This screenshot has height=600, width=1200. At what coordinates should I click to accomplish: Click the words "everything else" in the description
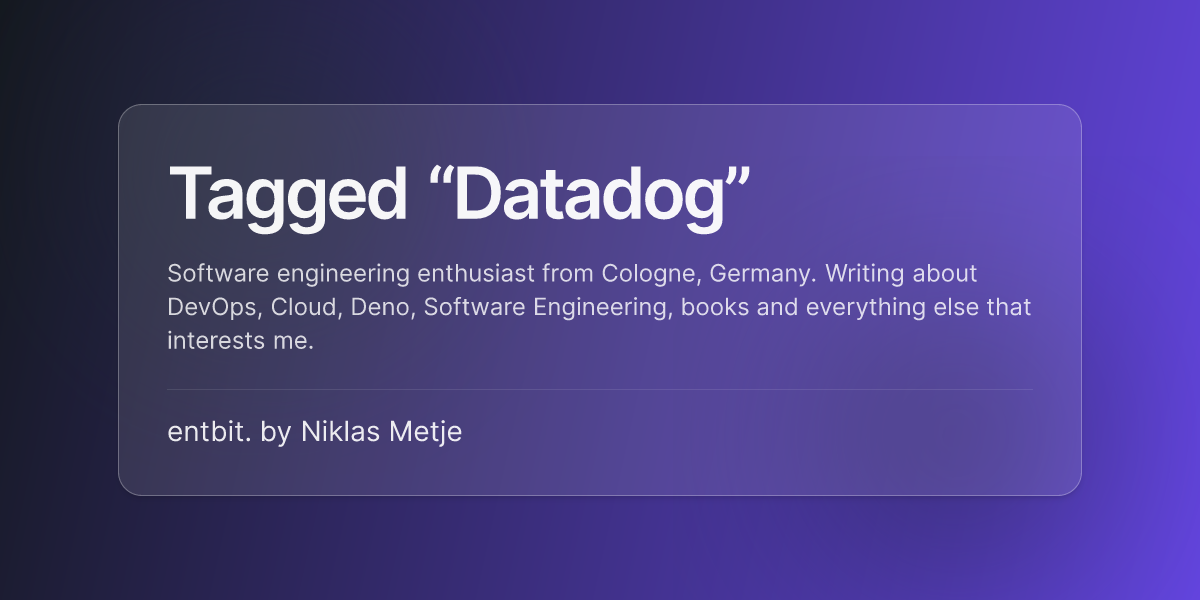tap(891, 307)
